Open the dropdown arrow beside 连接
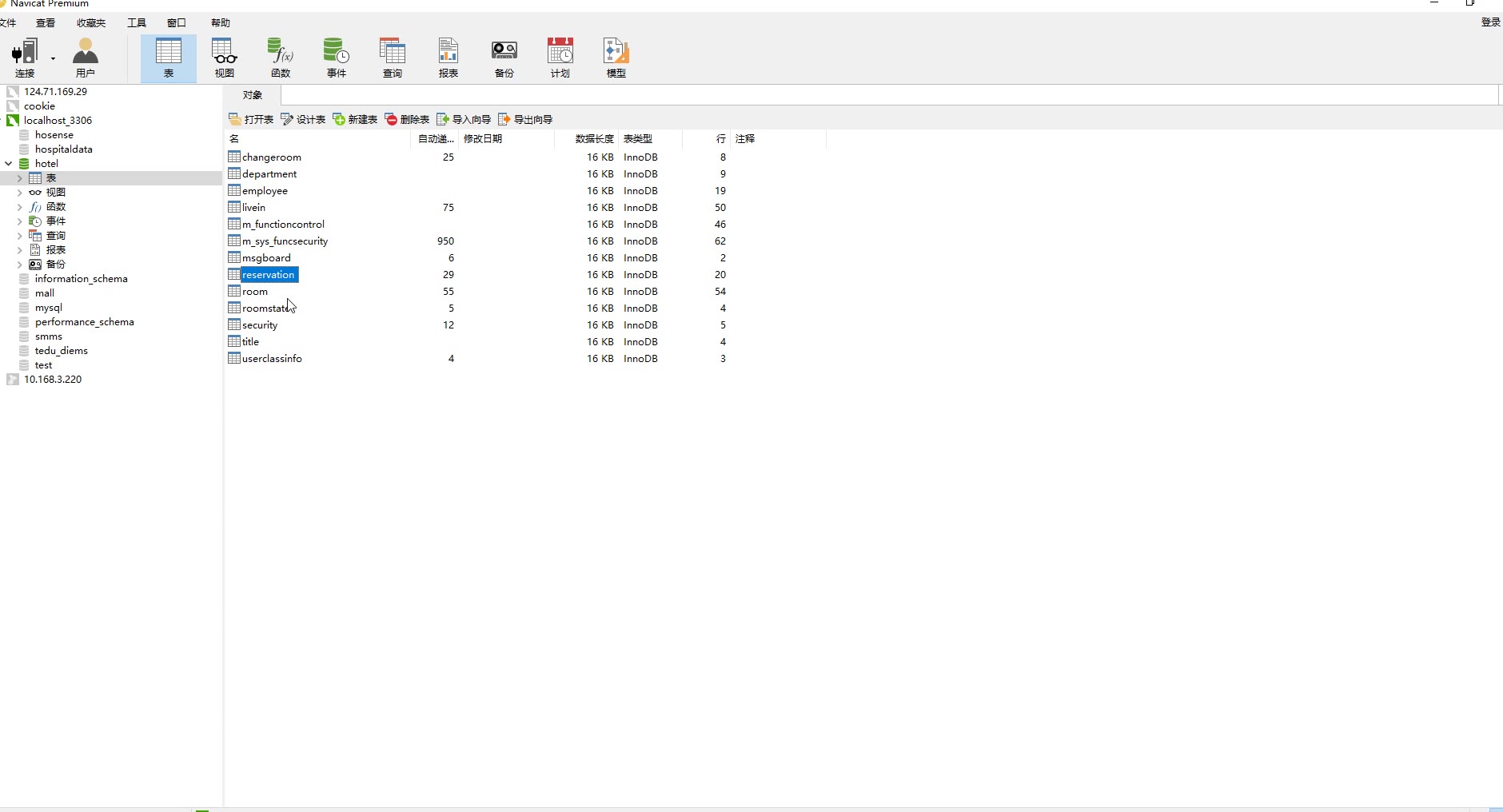 53,58
